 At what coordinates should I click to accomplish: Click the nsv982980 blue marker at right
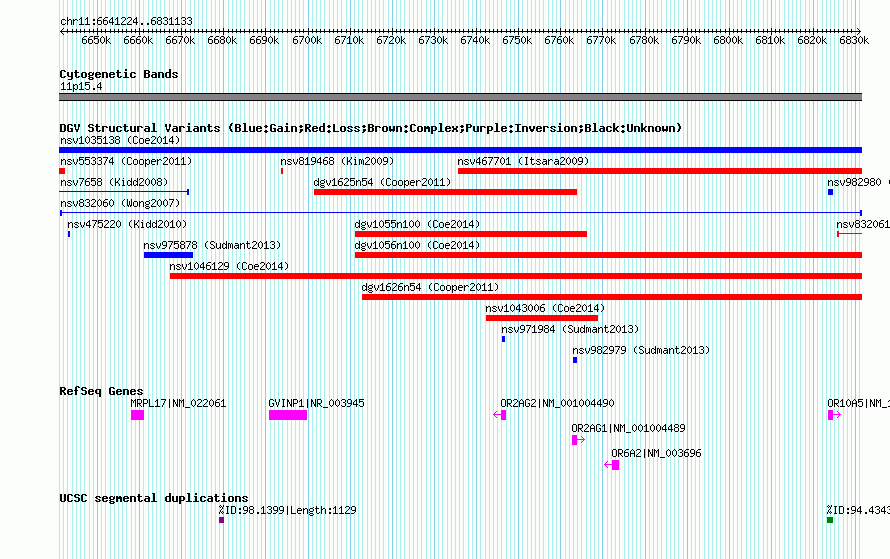tap(830, 192)
